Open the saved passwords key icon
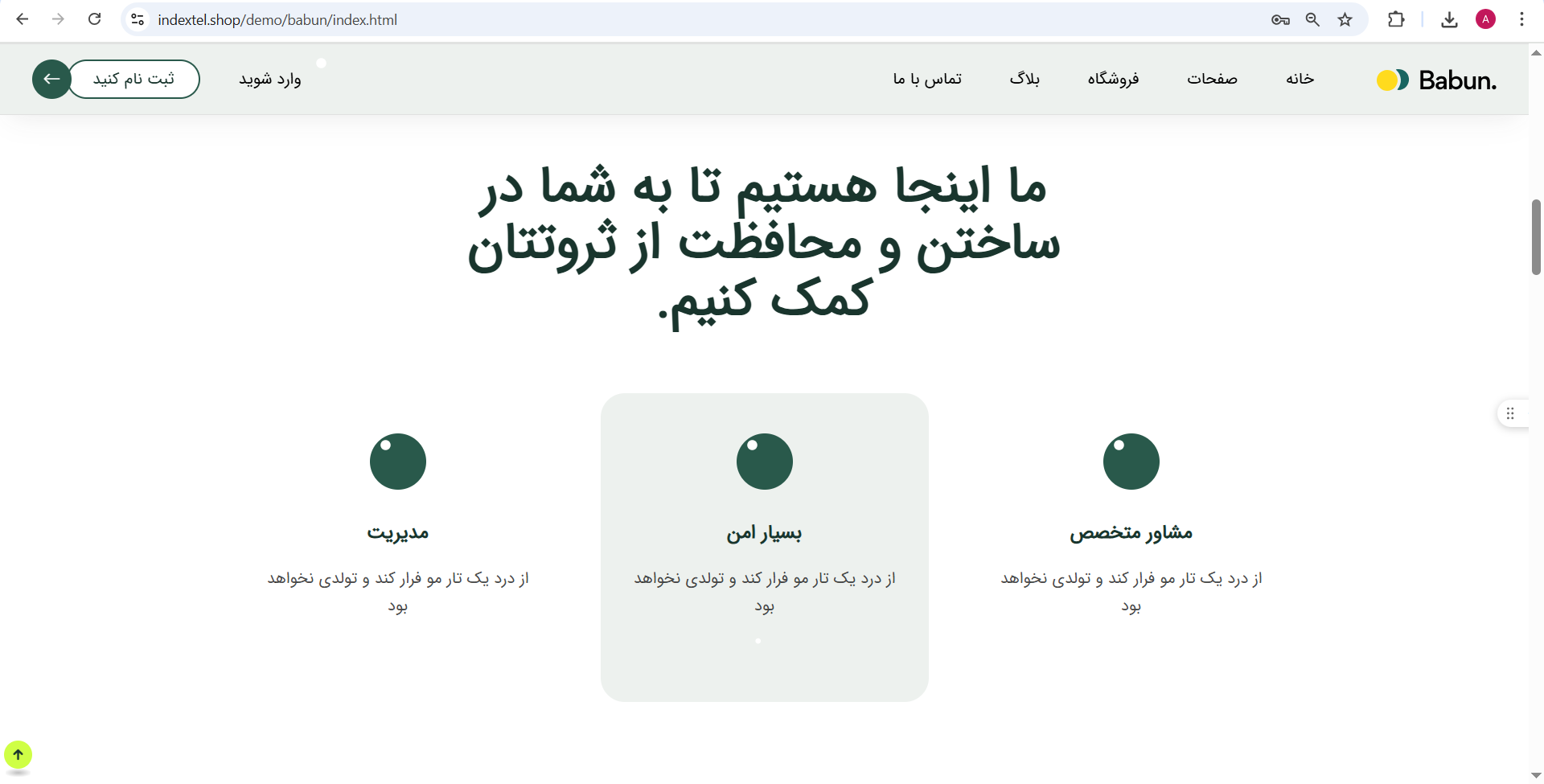The image size is (1544, 784). point(1280,19)
